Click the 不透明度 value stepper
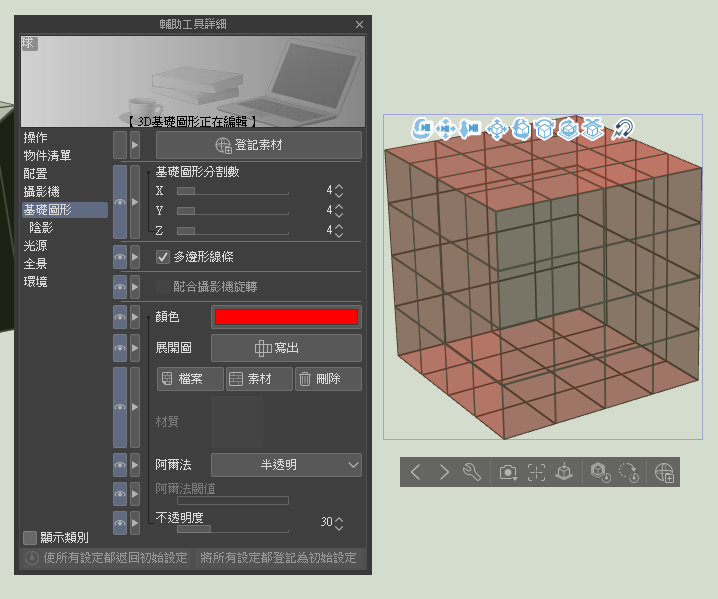718x599 pixels. [x=339, y=523]
